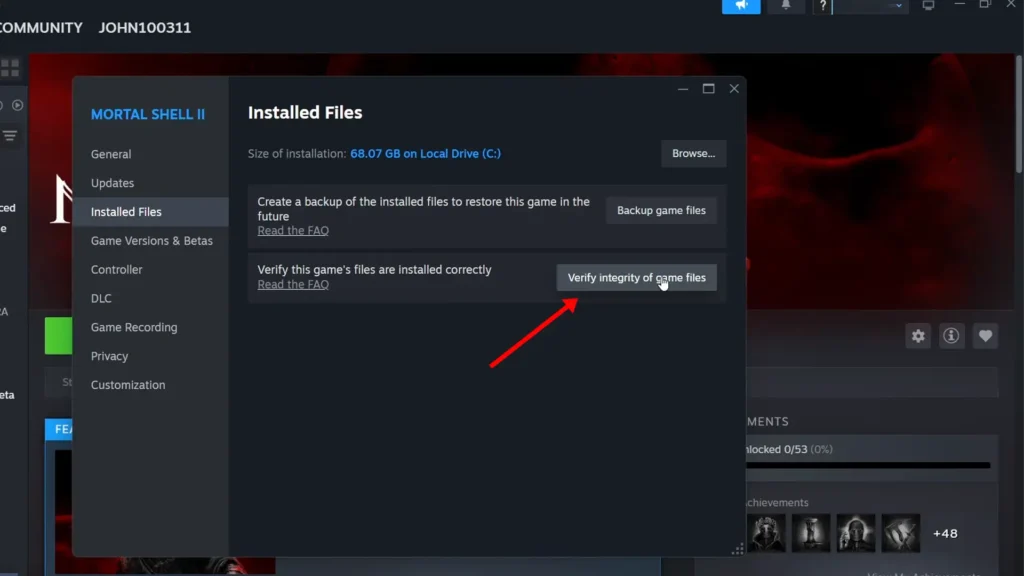This screenshot has width=1024, height=576.
Task: Expand the account dropdown arrow
Action: [x=899, y=6]
